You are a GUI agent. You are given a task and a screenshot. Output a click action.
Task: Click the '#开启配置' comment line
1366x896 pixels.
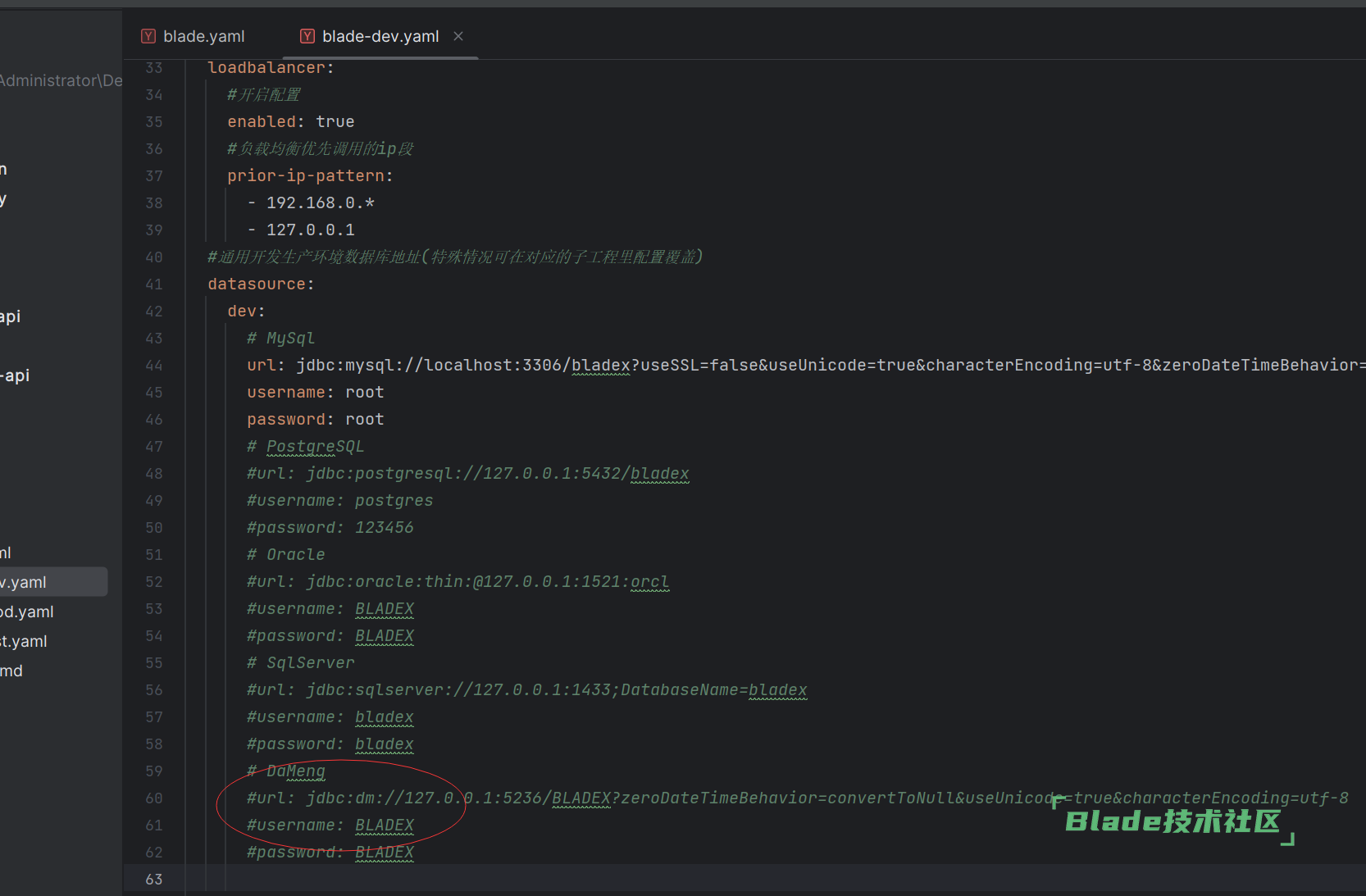point(264,94)
